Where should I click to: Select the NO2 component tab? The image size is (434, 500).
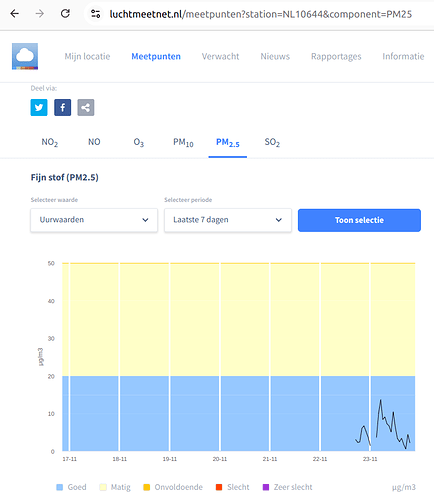[x=50, y=143]
